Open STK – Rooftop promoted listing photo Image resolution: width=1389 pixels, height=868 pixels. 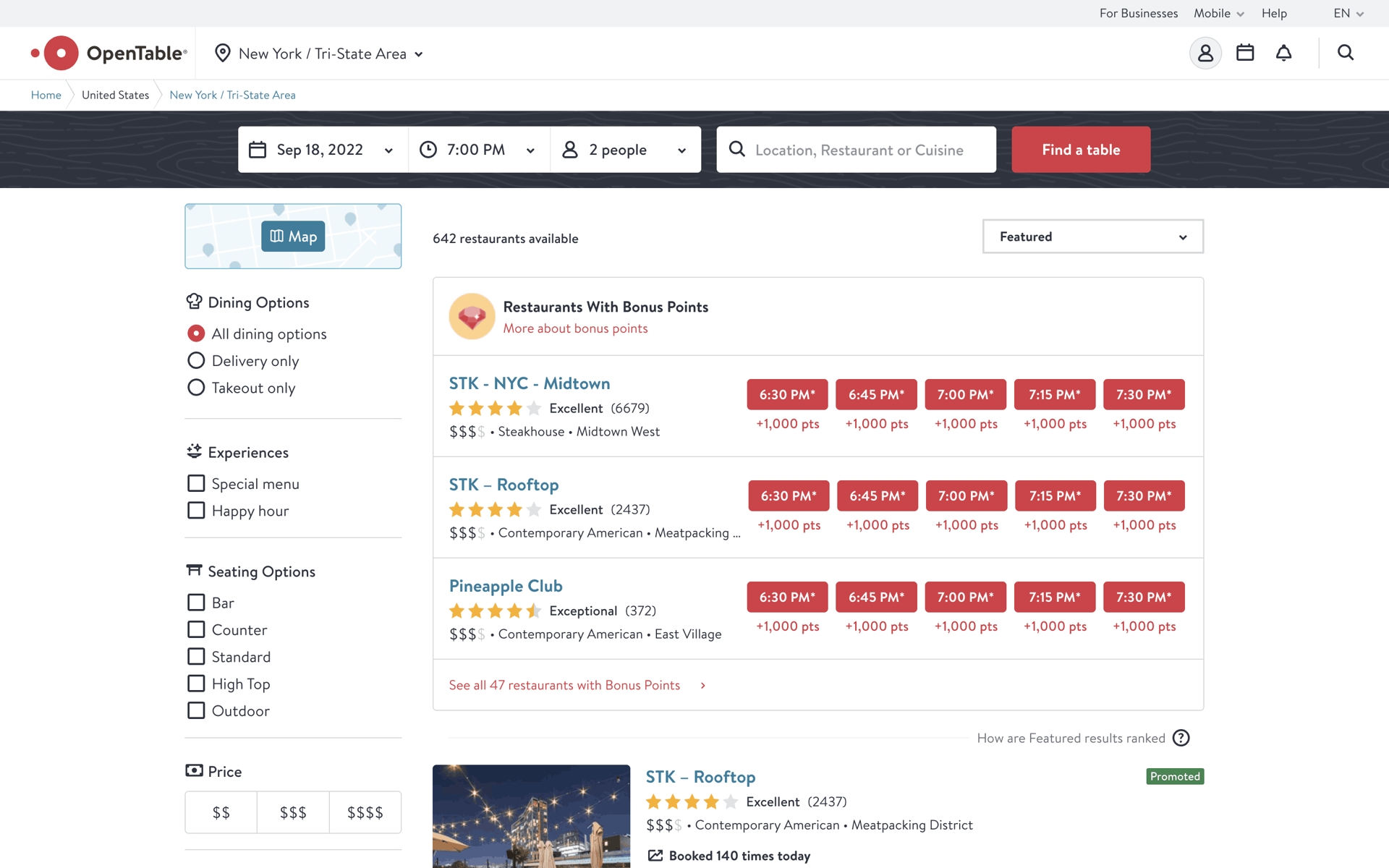(x=532, y=816)
